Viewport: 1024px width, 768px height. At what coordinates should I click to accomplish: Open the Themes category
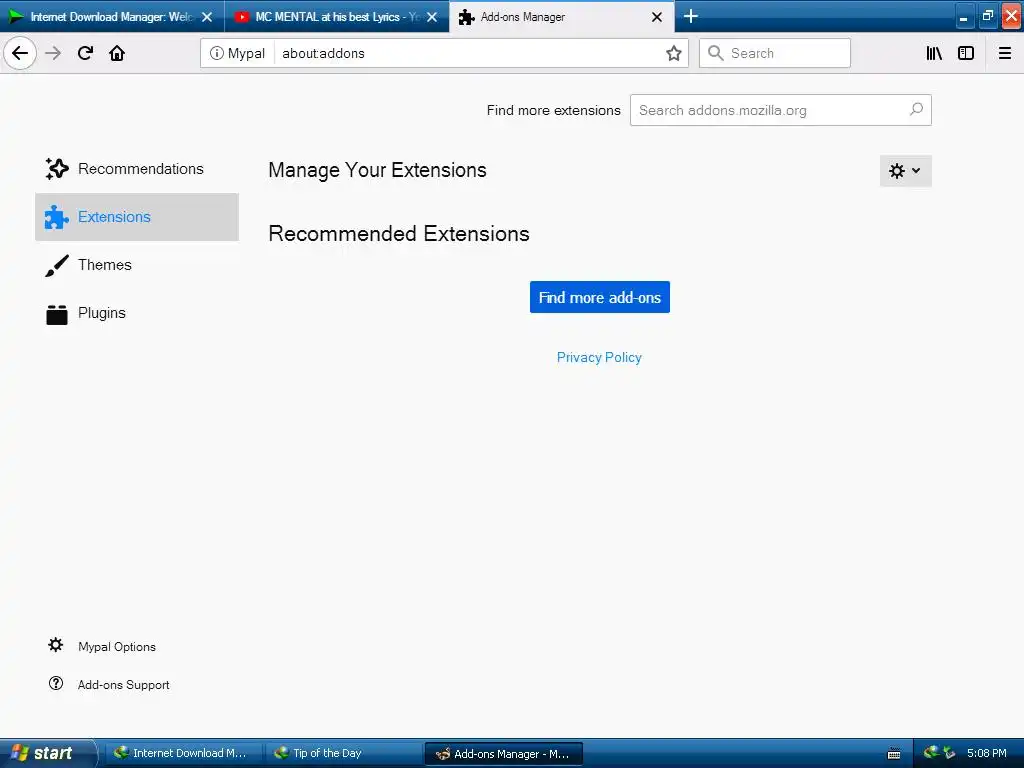pyautogui.click(x=136, y=264)
